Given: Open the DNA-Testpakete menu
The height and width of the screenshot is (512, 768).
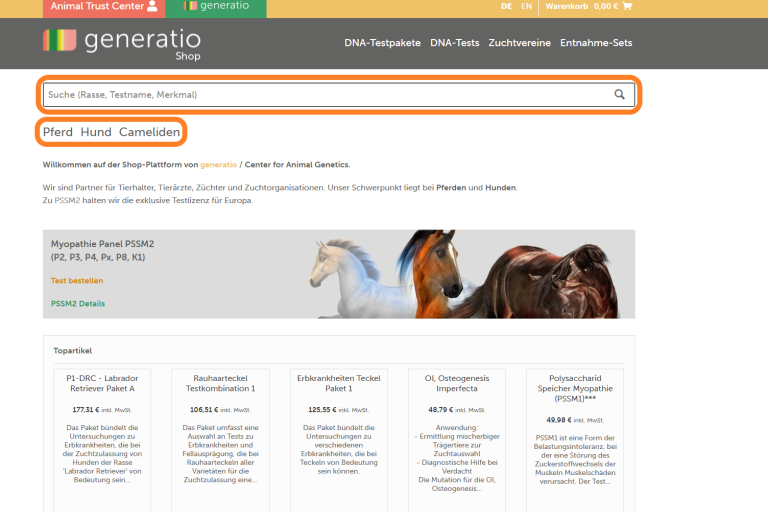Looking at the screenshot, I should tap(382, 43).
